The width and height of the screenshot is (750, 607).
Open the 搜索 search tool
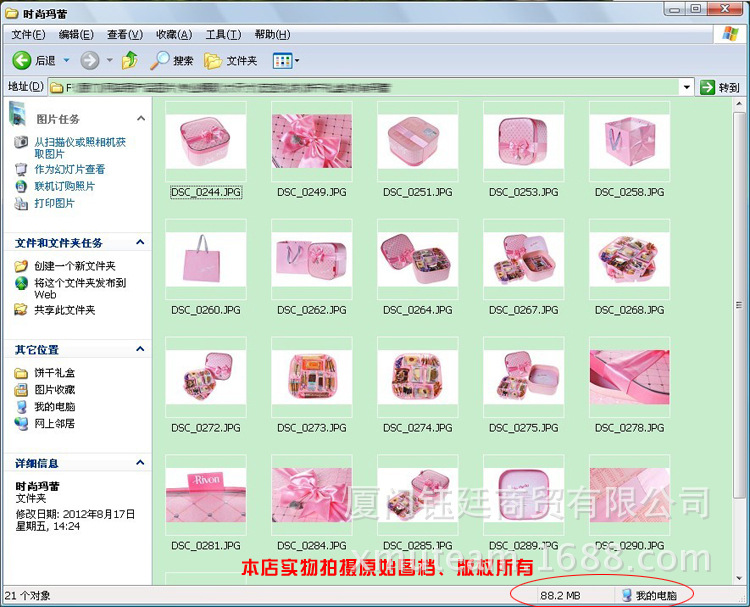(172, 60)
